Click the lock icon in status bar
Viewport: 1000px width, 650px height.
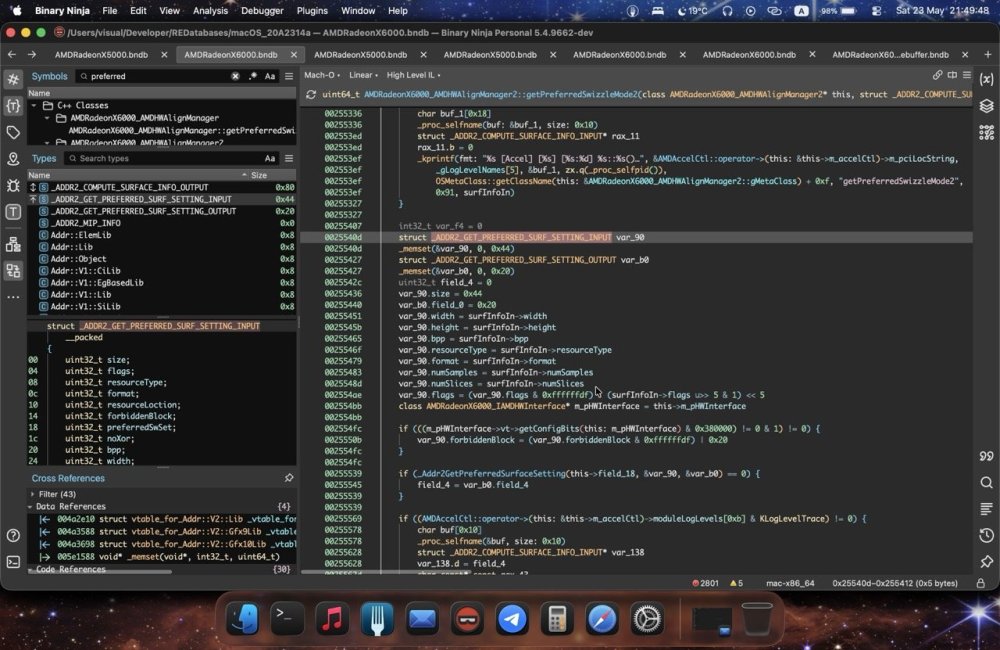[x=980, y=583]
